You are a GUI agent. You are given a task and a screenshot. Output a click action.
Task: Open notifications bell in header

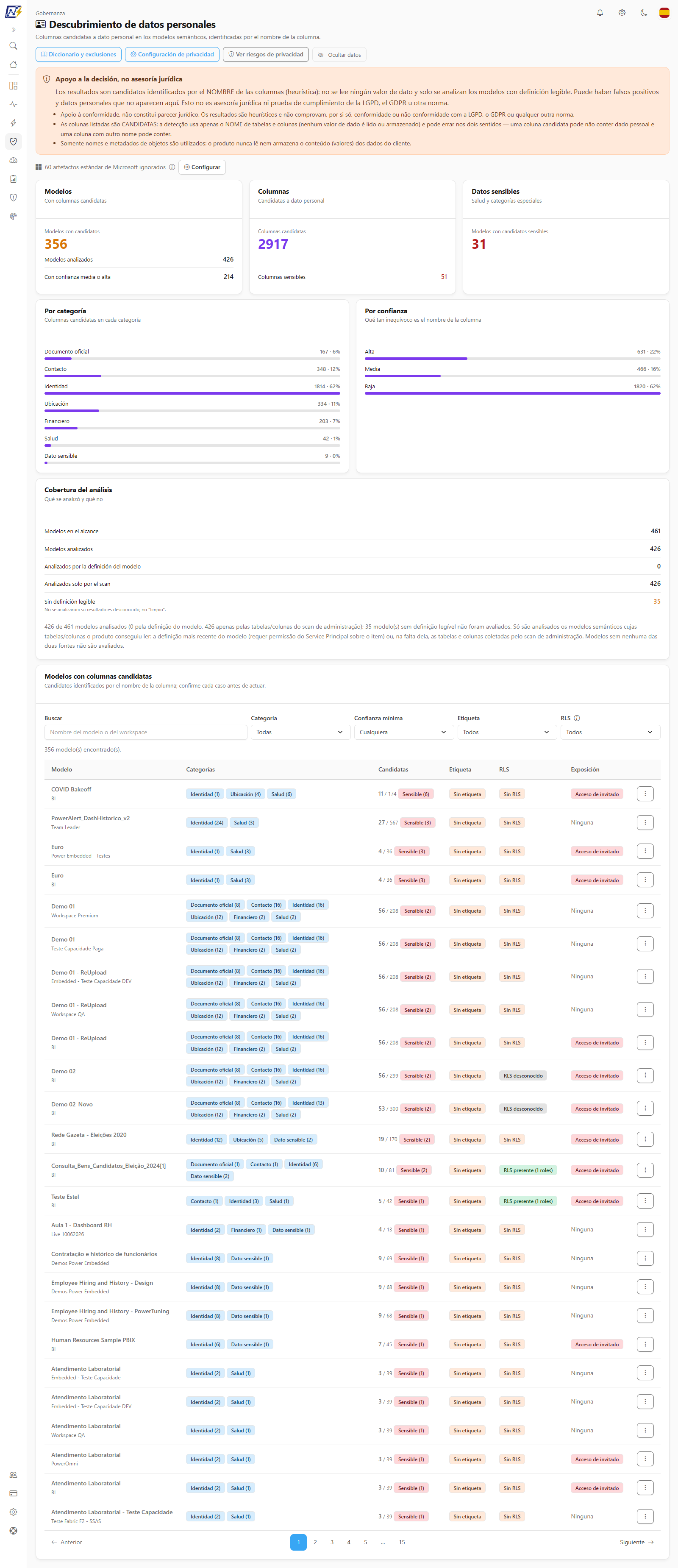click(600, 13)
